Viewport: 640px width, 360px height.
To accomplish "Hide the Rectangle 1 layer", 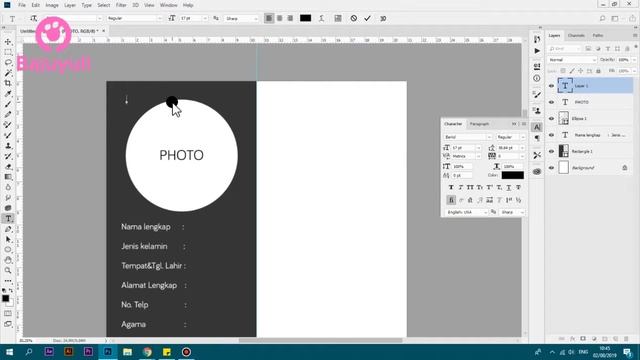I will [551, 151].
